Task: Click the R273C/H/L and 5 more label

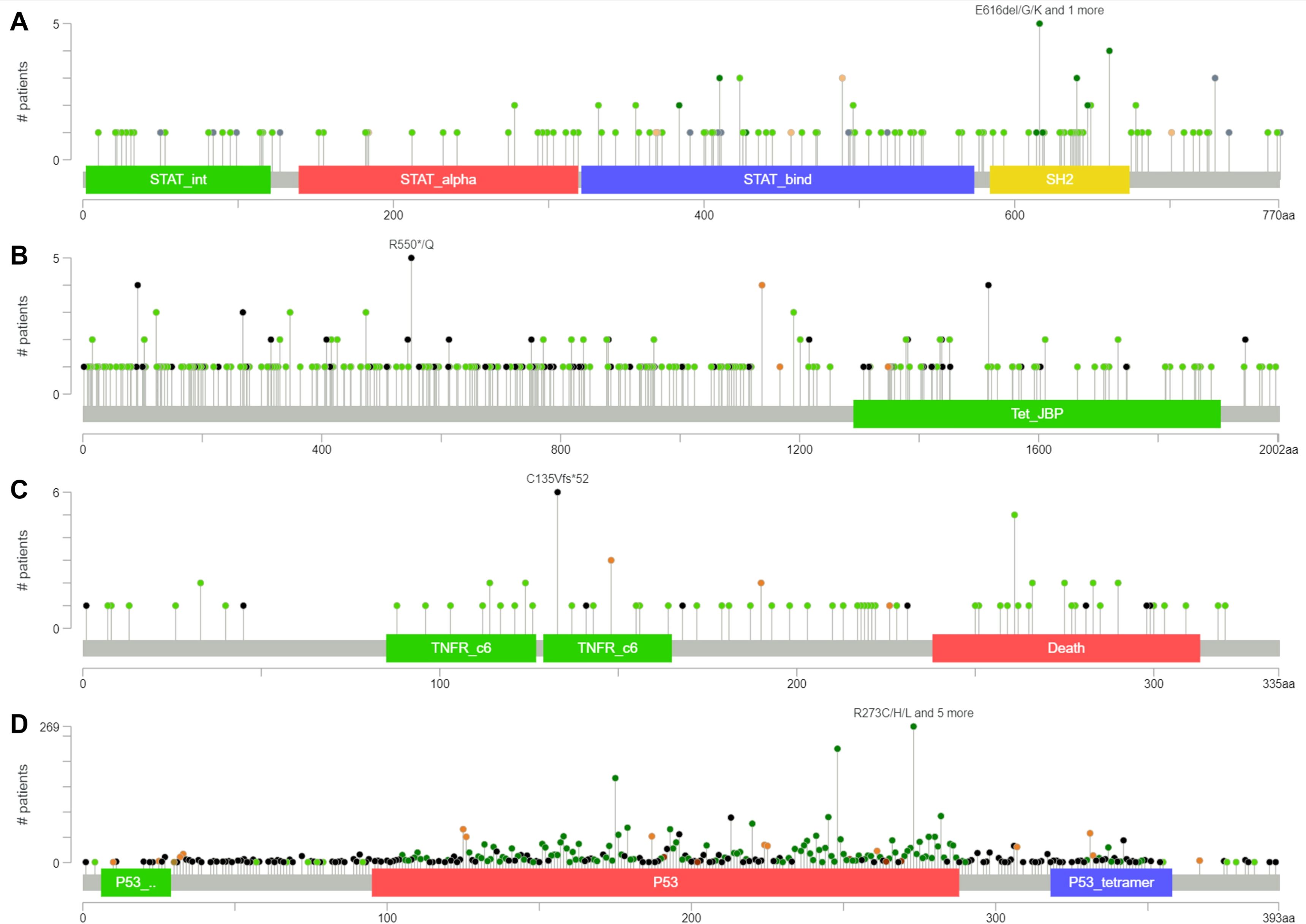Action: coord(913,714)
